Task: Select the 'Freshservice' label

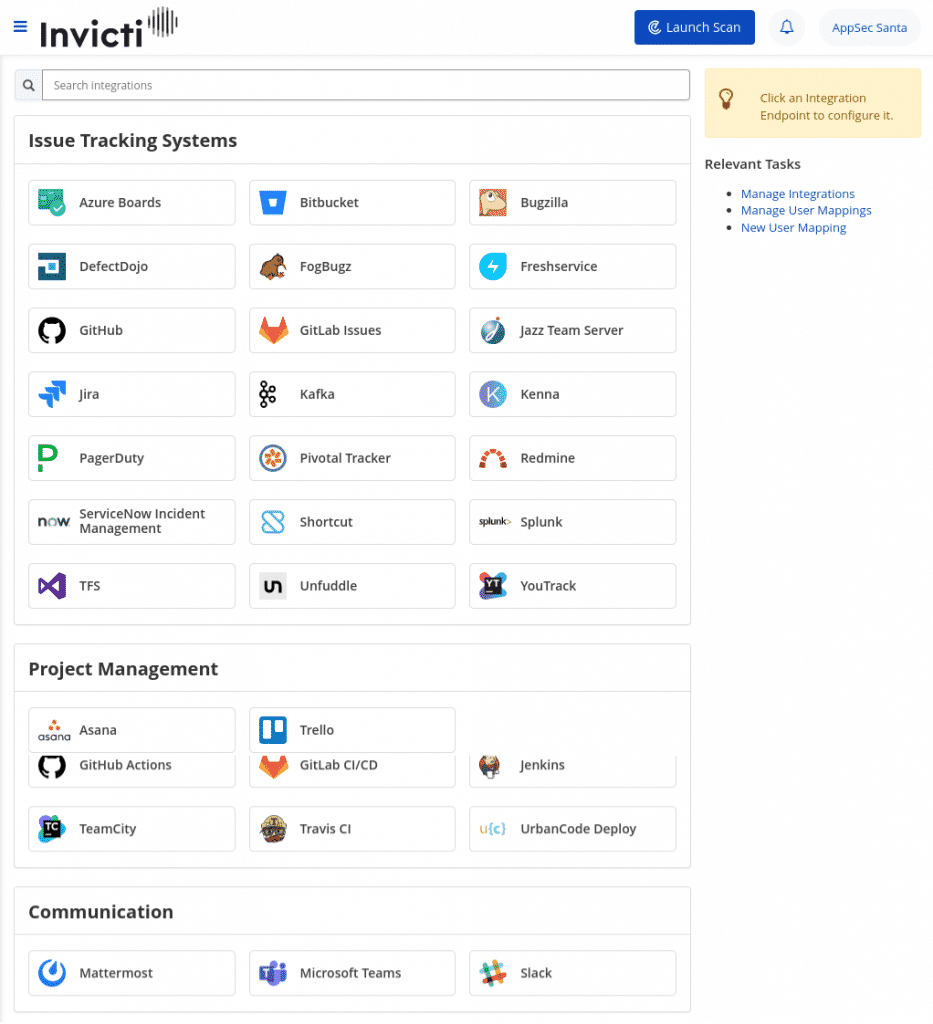Action: click(558, 266)
